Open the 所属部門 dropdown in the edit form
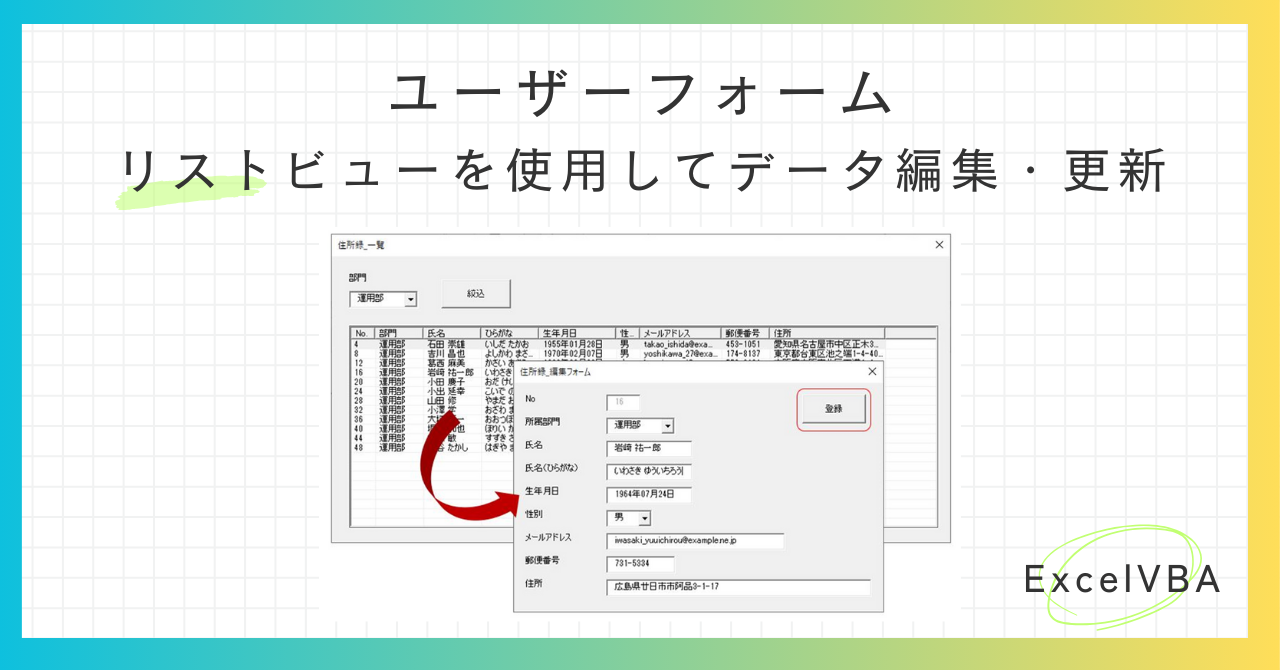The height and width of the screenshot is (670, 1280). 667,426
